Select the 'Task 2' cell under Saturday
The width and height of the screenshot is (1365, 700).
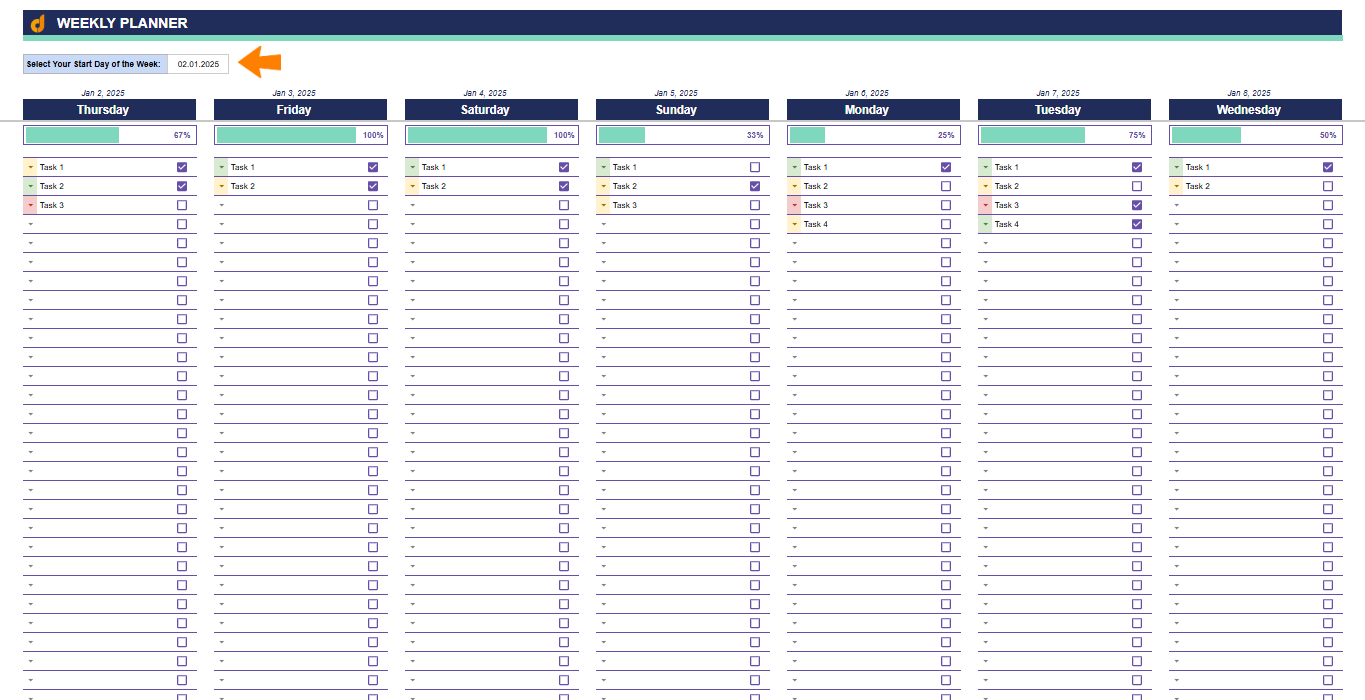(x=486, y=186)
